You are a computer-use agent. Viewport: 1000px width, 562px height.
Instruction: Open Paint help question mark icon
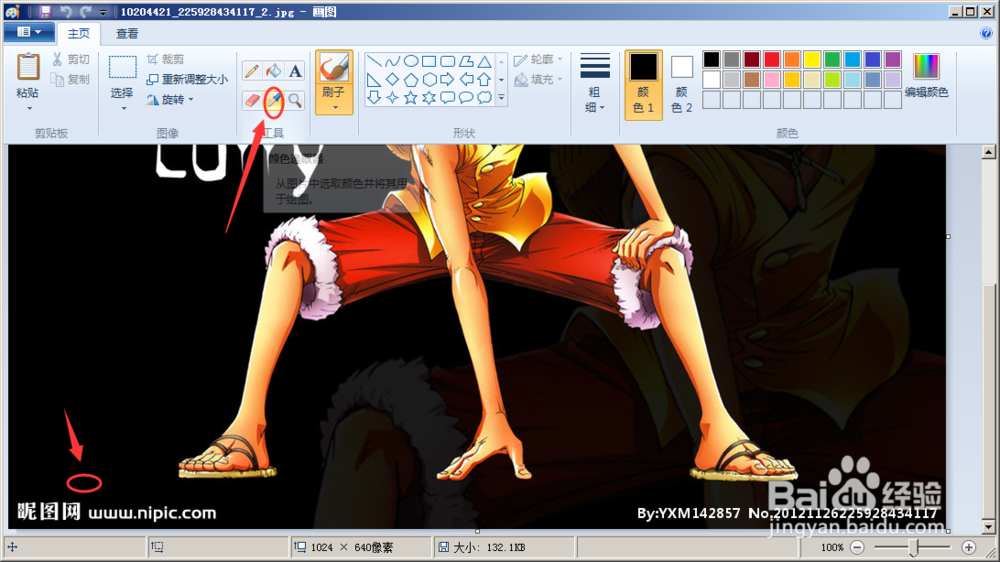[x=986, y=33]
